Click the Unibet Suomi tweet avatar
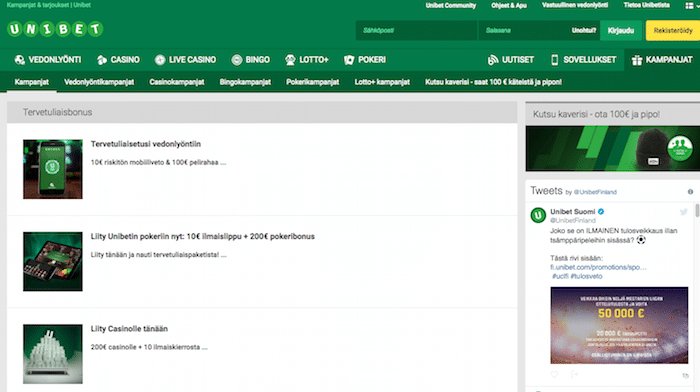 tap(538, 215)
